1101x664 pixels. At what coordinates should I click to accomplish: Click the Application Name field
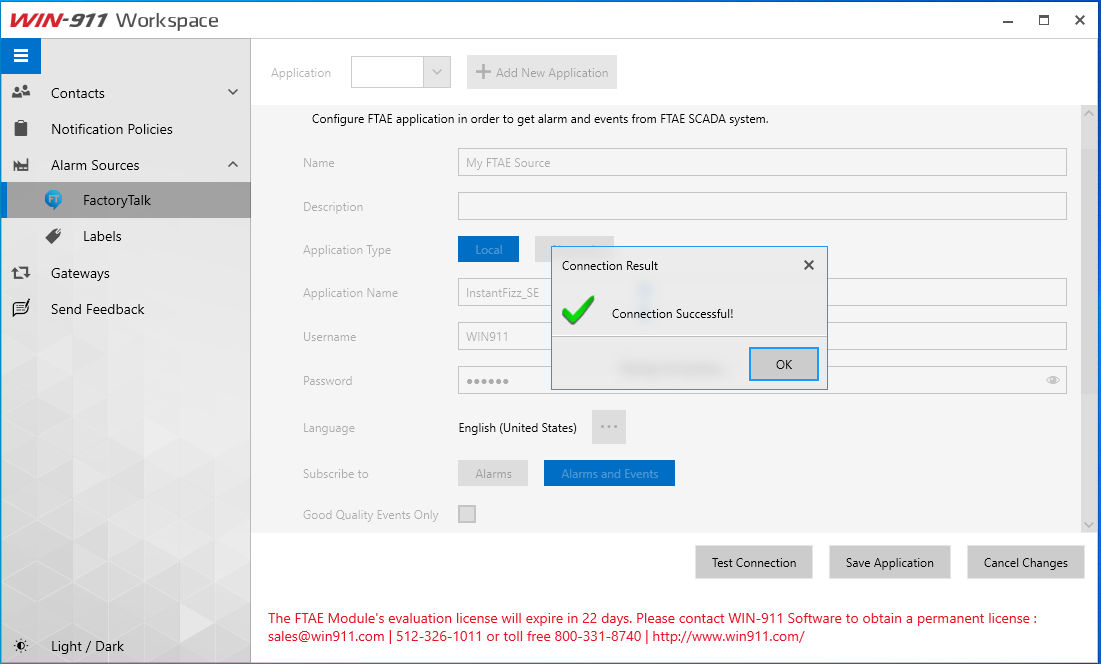[x=762, y=293]
